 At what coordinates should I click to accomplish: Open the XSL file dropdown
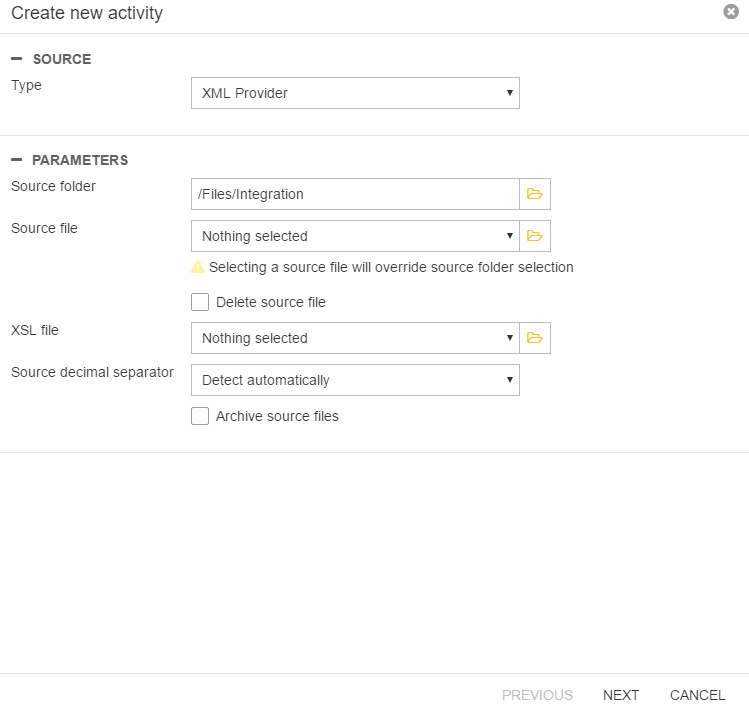355,338
